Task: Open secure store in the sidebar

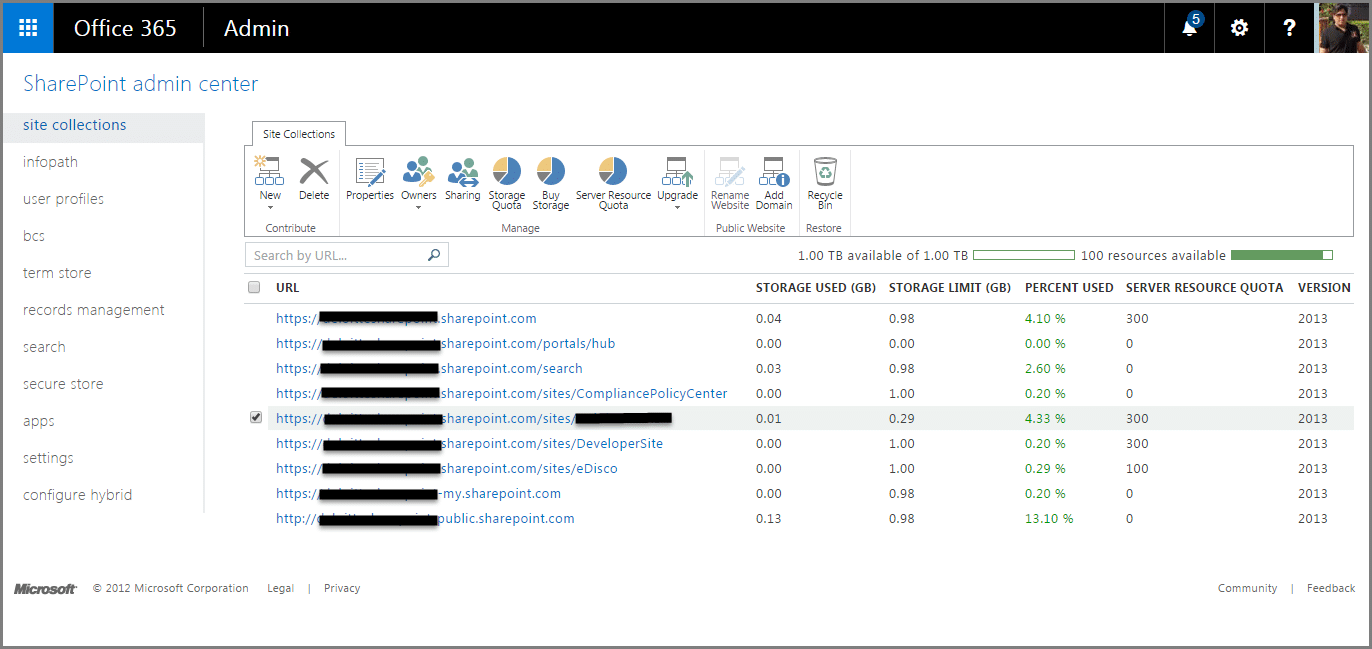Action: click(x=63, y=384)
